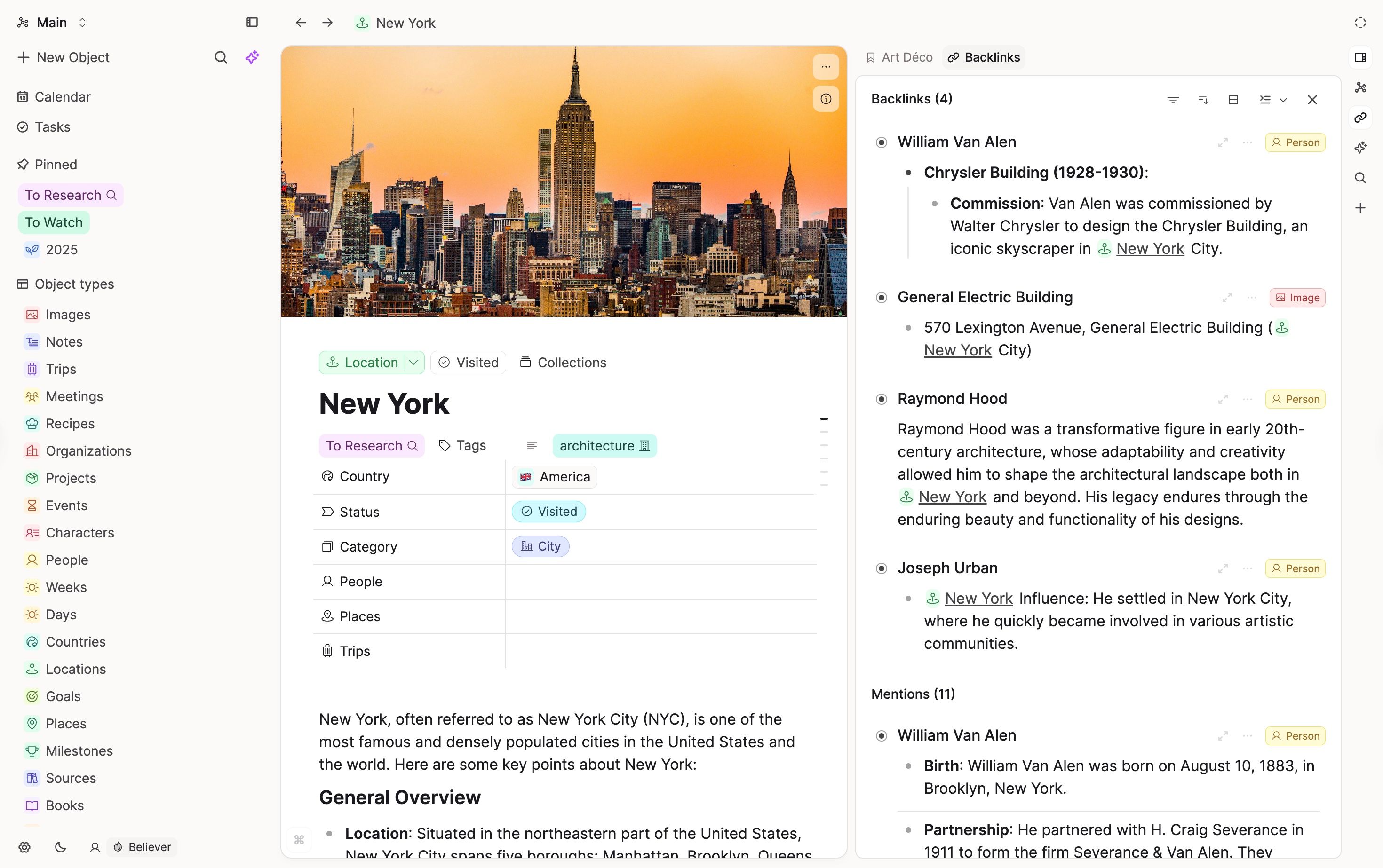This screenshot has height=868, width=1383.
Task: Open the graph view icon in right rail
Action: [x=1360, y=87]
